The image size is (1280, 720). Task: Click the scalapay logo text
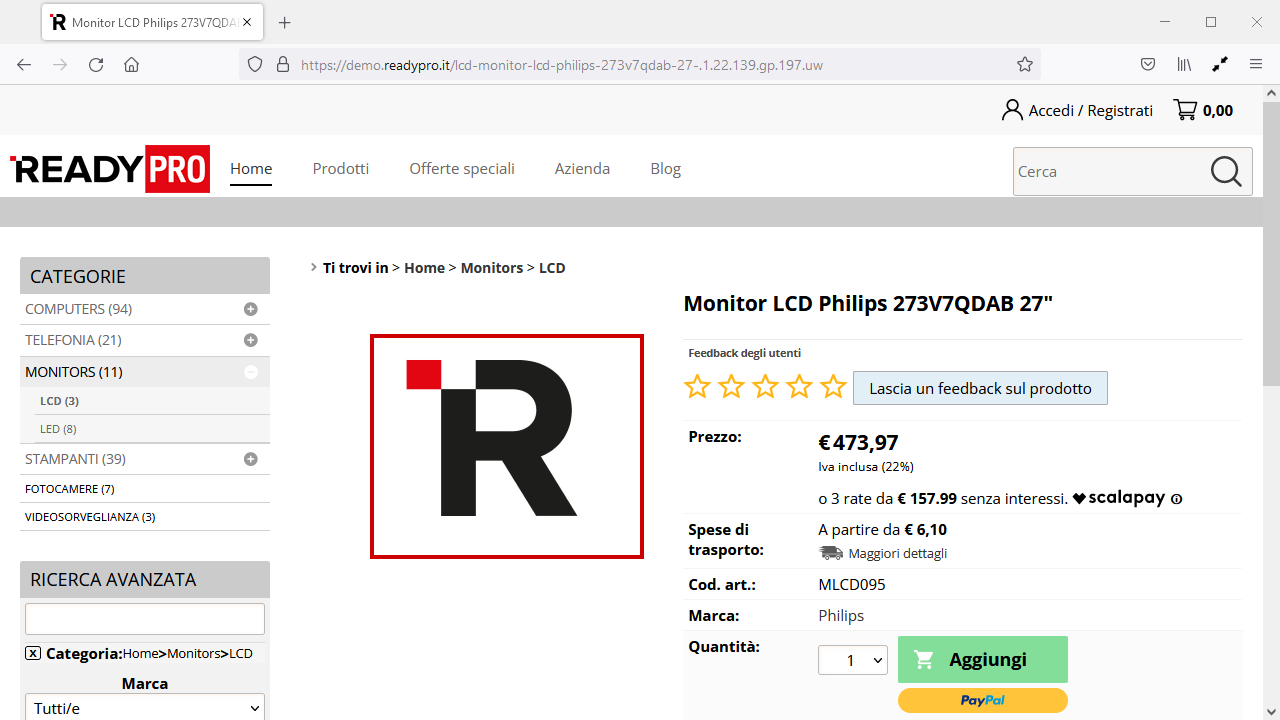(x=1119, y=498)
